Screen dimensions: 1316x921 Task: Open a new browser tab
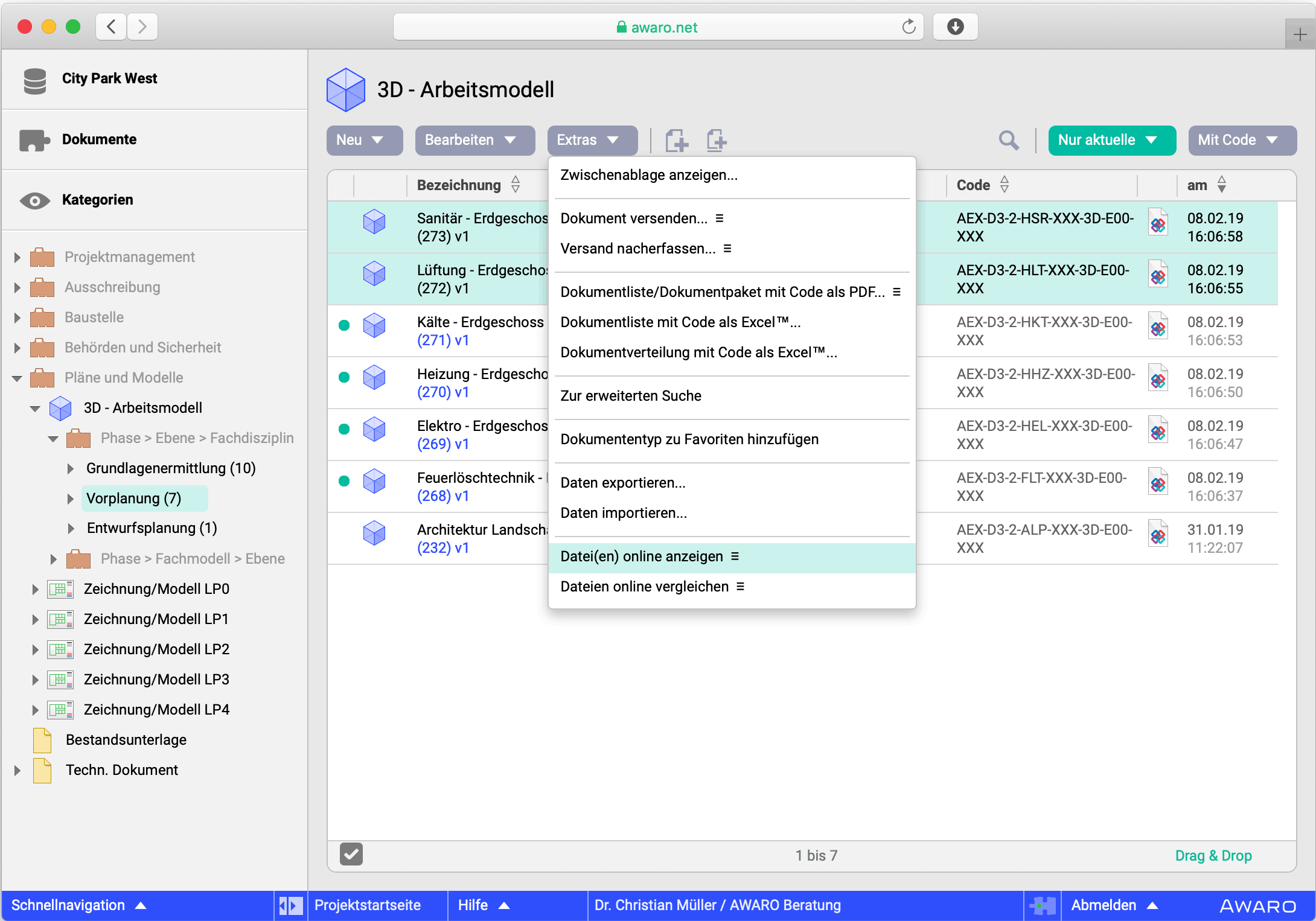pos(1300,34)
